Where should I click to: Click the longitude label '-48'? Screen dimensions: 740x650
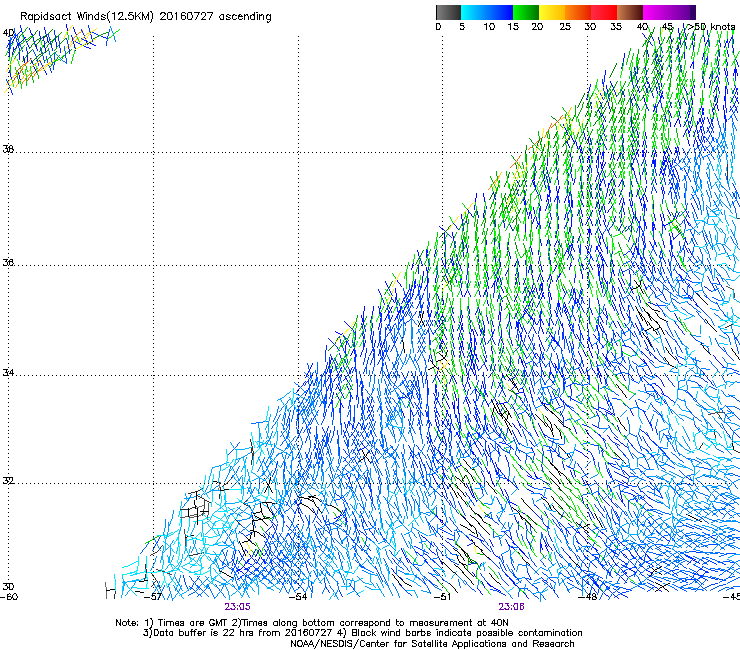click(x=588, y=597)
